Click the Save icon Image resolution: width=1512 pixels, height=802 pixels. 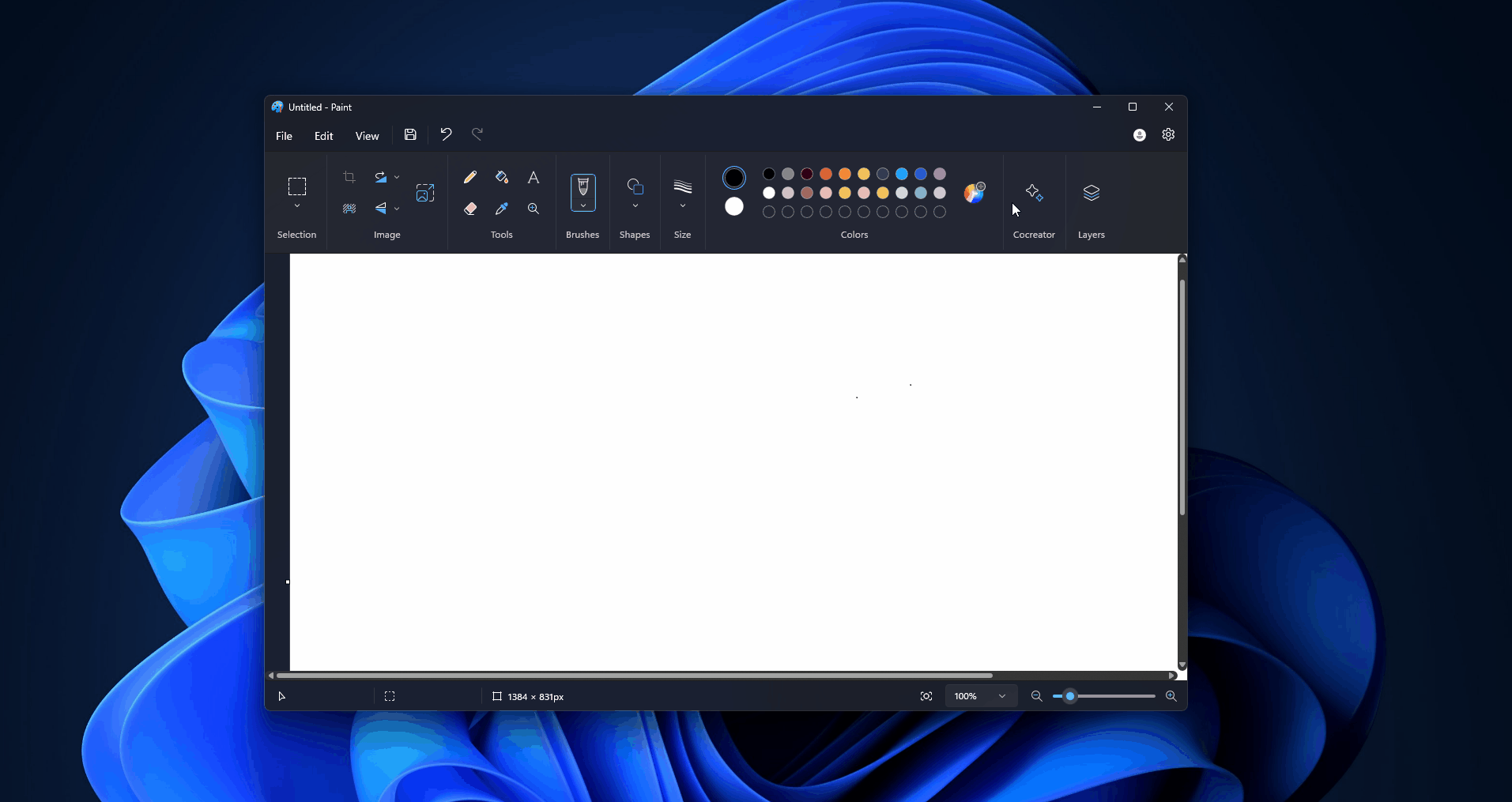(x=410, y=135)
